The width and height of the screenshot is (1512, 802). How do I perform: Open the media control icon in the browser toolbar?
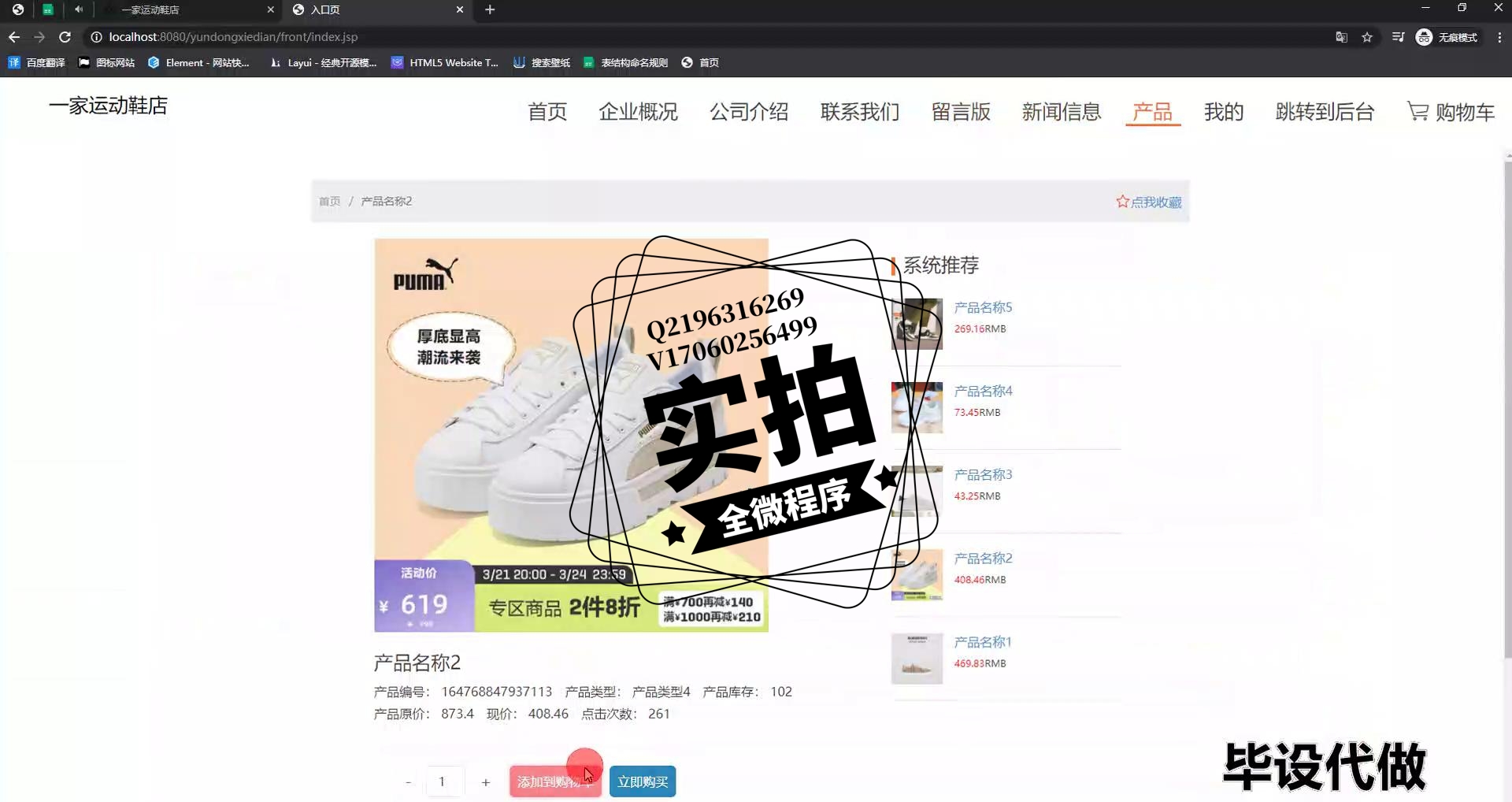[1398, 37]
